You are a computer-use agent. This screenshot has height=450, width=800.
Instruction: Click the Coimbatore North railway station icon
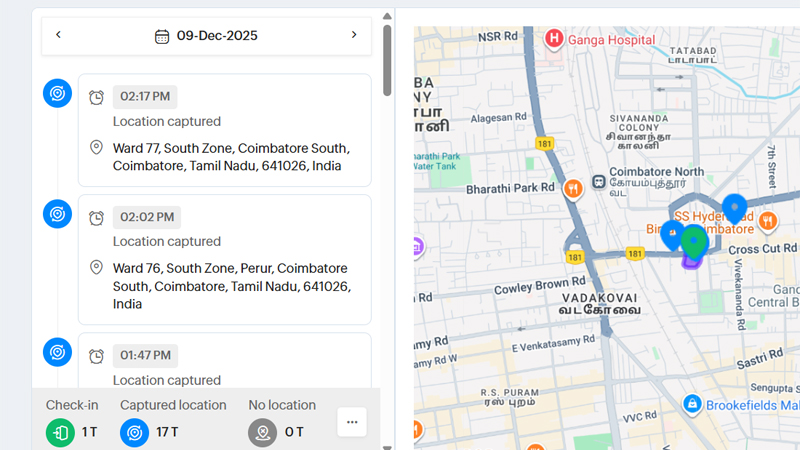coord(598,183)
